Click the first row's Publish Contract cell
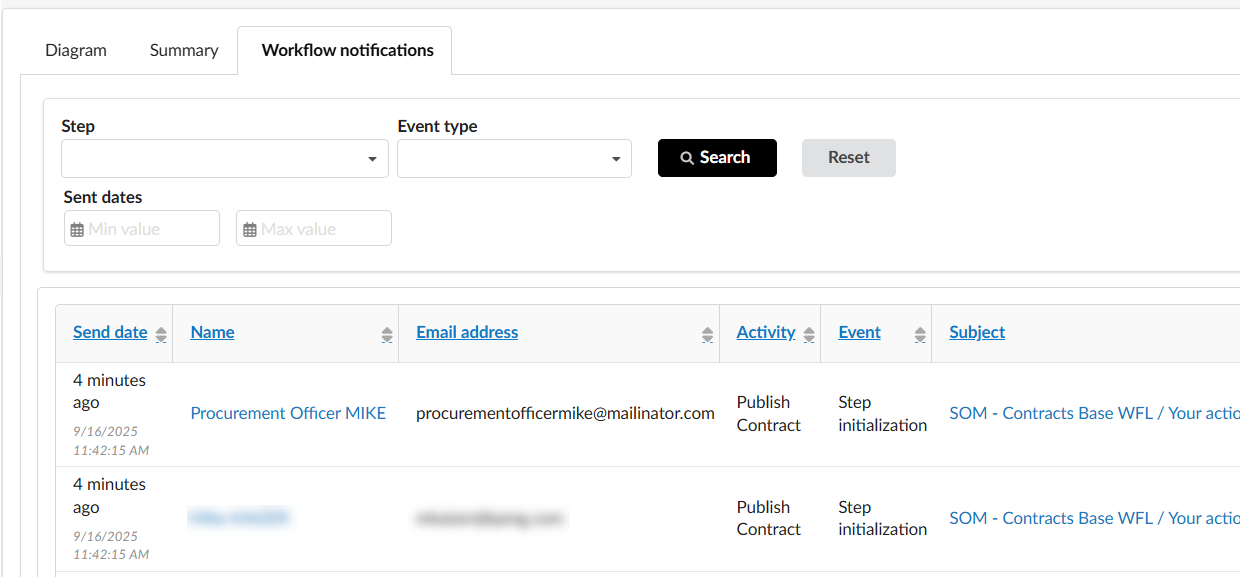1240x577 pixels. [x=769, y=413]
